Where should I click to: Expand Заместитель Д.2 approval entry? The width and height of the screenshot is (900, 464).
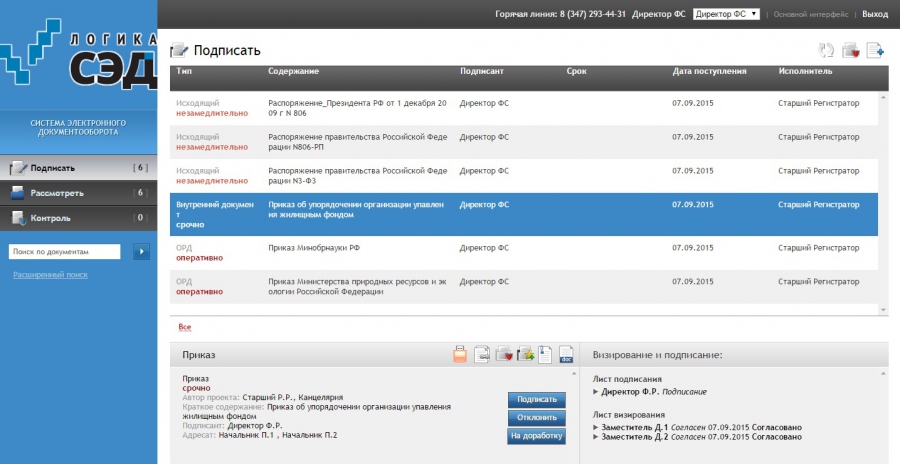point(595,437)
